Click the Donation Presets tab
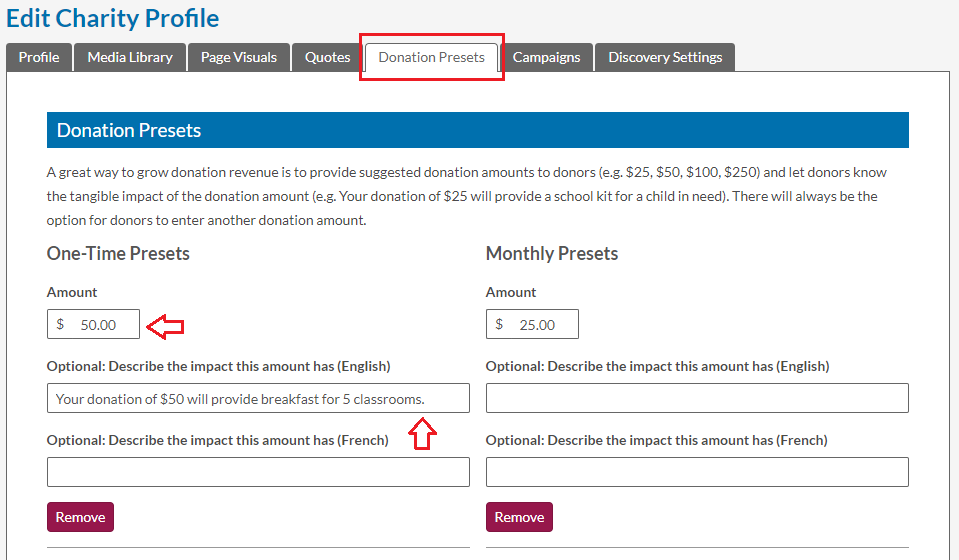This screenshot has width=959, height=560. [431, 57]
